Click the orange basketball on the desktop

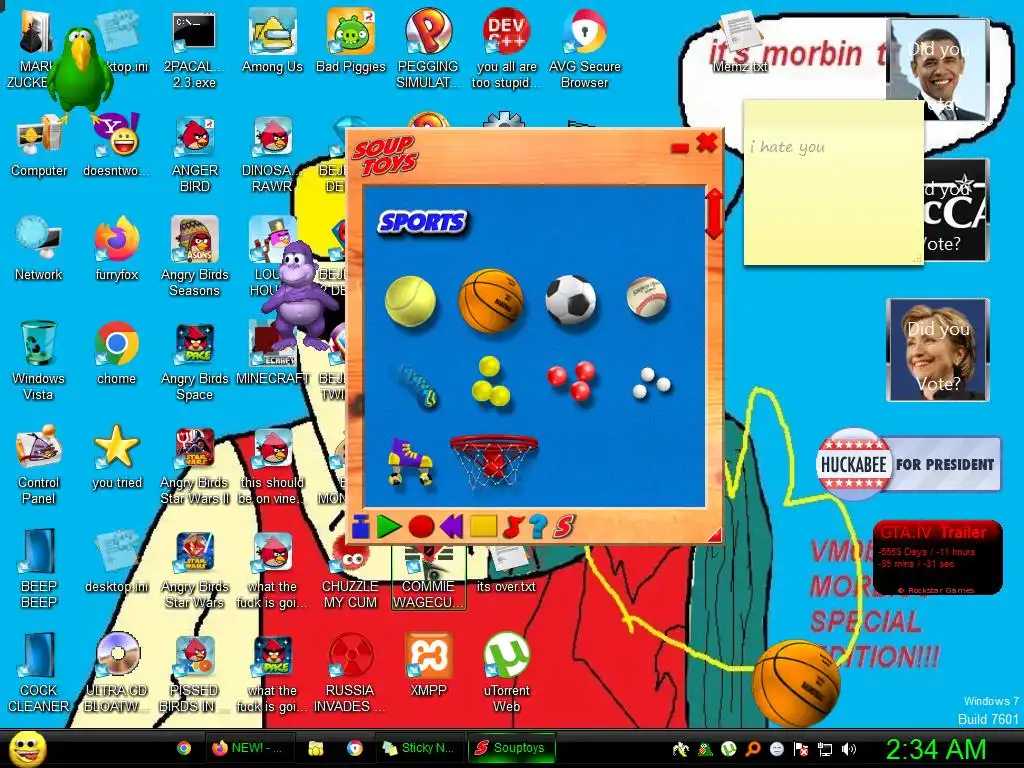[x=796, y=684]
